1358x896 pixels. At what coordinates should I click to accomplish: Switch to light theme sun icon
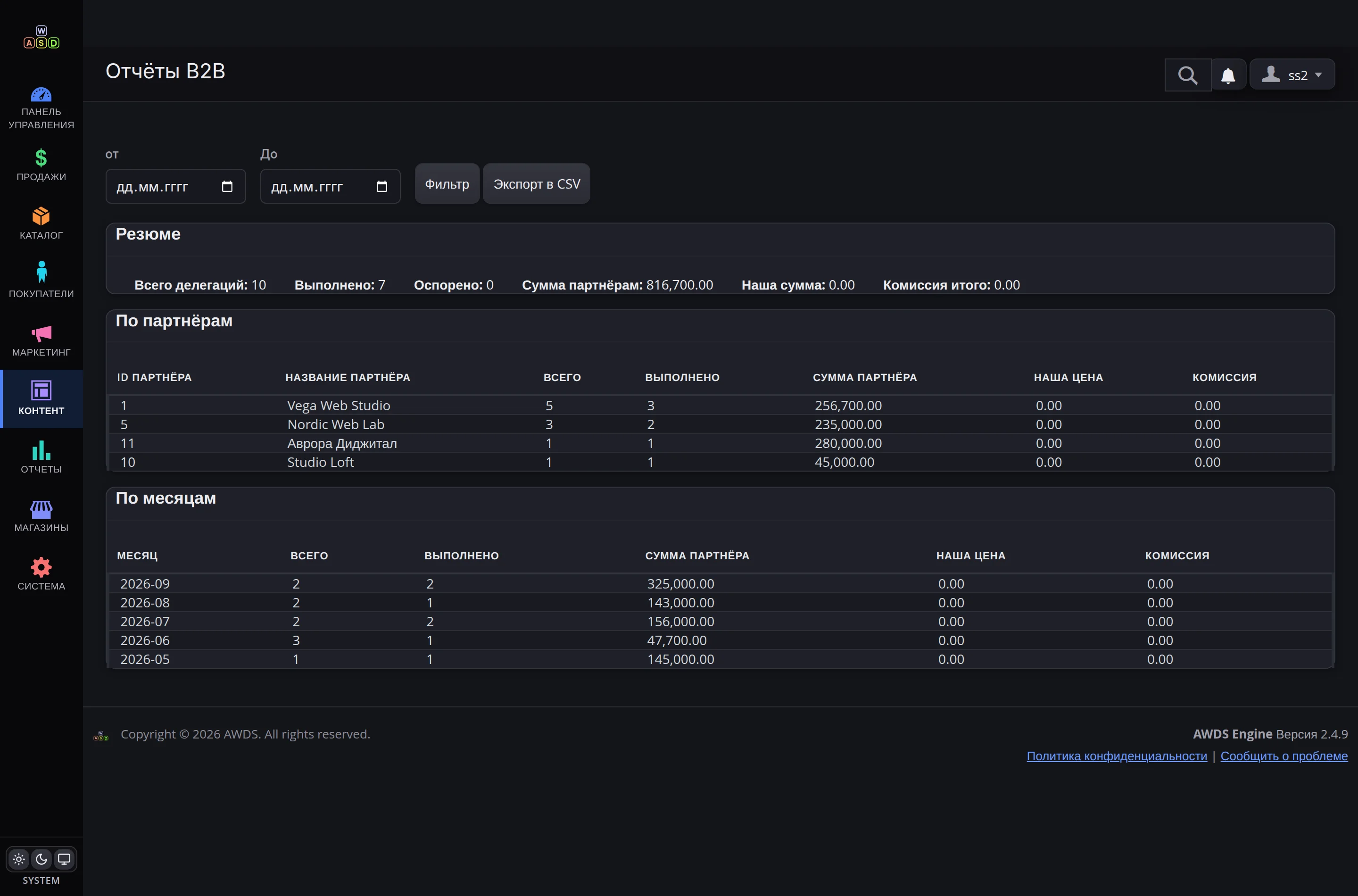(x=19, y=859)
